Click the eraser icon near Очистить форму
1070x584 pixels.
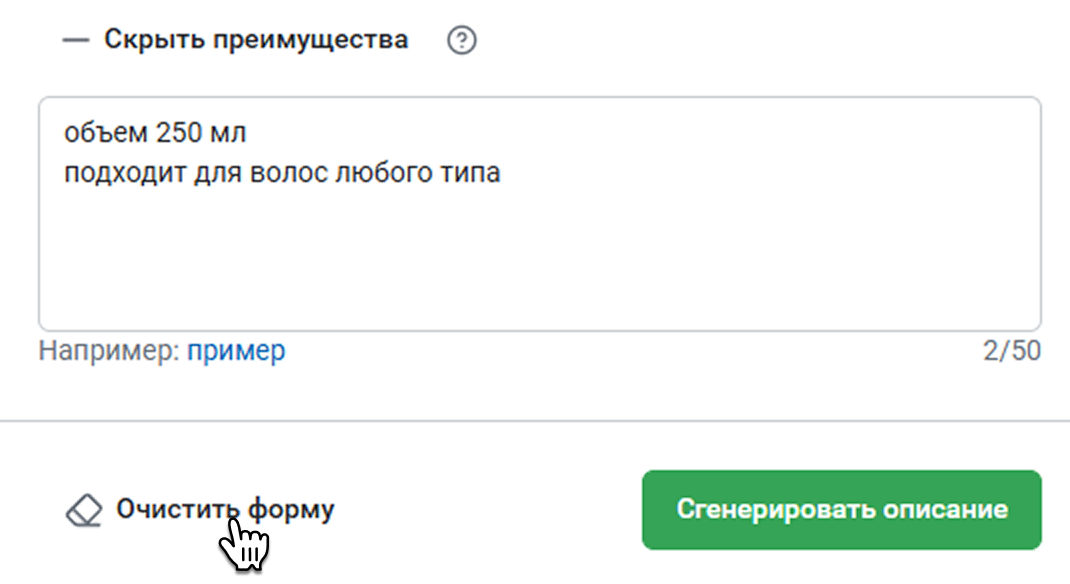[84, 511]
